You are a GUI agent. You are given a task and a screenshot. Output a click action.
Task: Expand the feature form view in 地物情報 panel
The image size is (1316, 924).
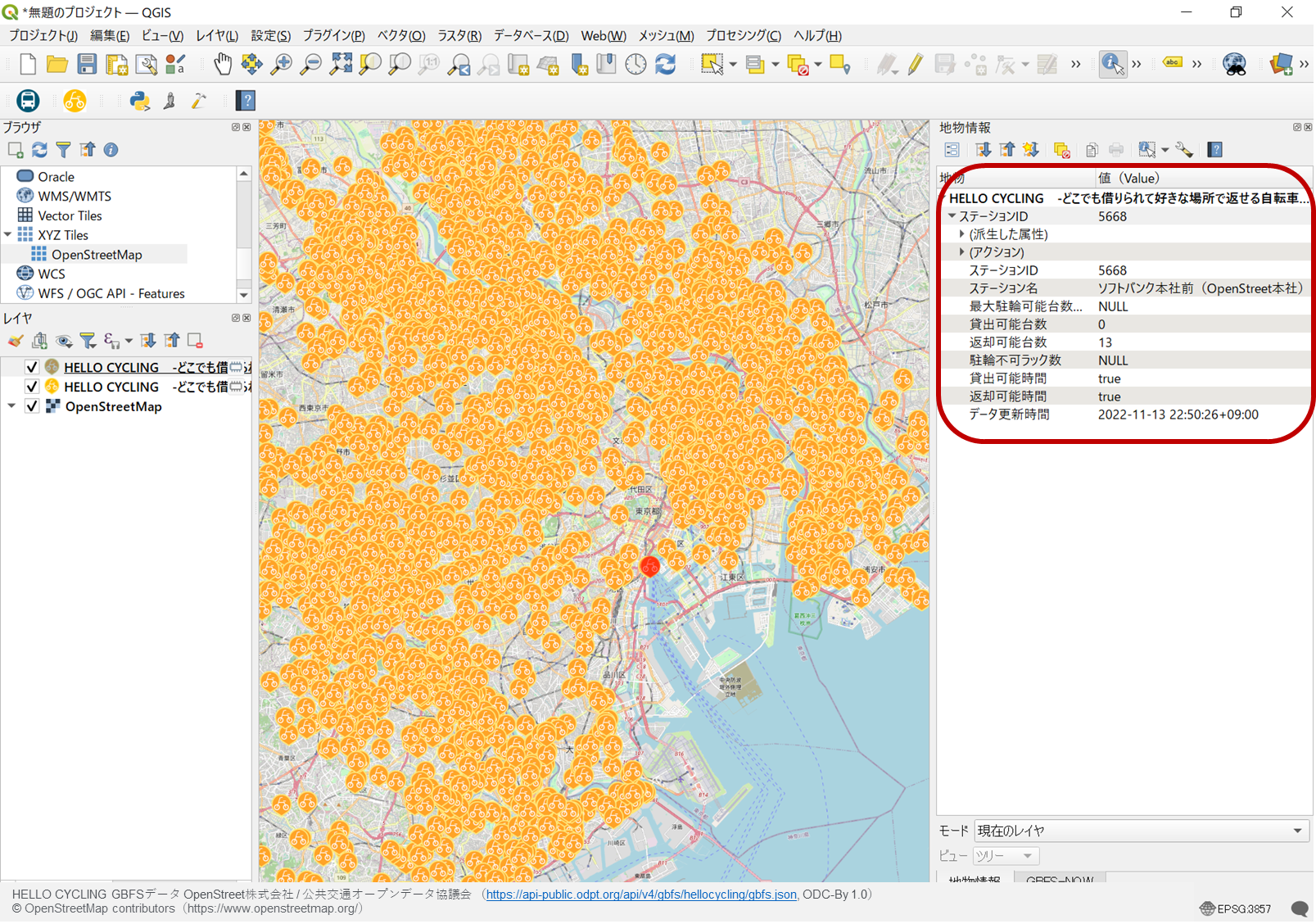point(952,149)
